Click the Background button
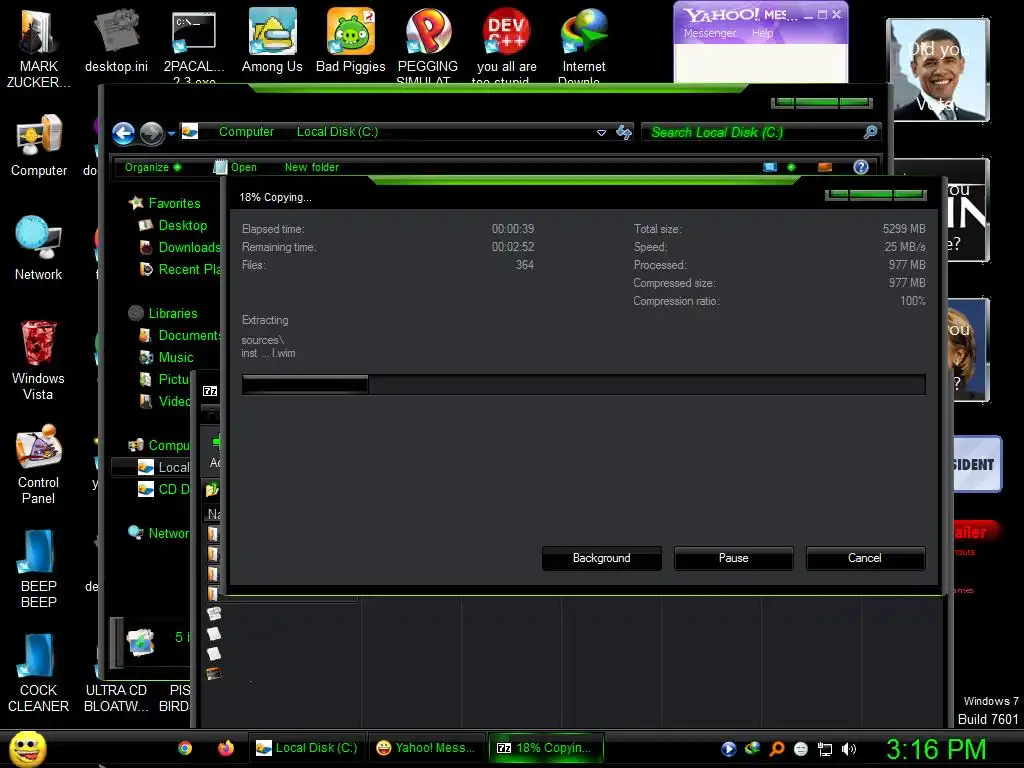Image resolution: width=1024 pixels, height=768 pixels. (601, 558)
